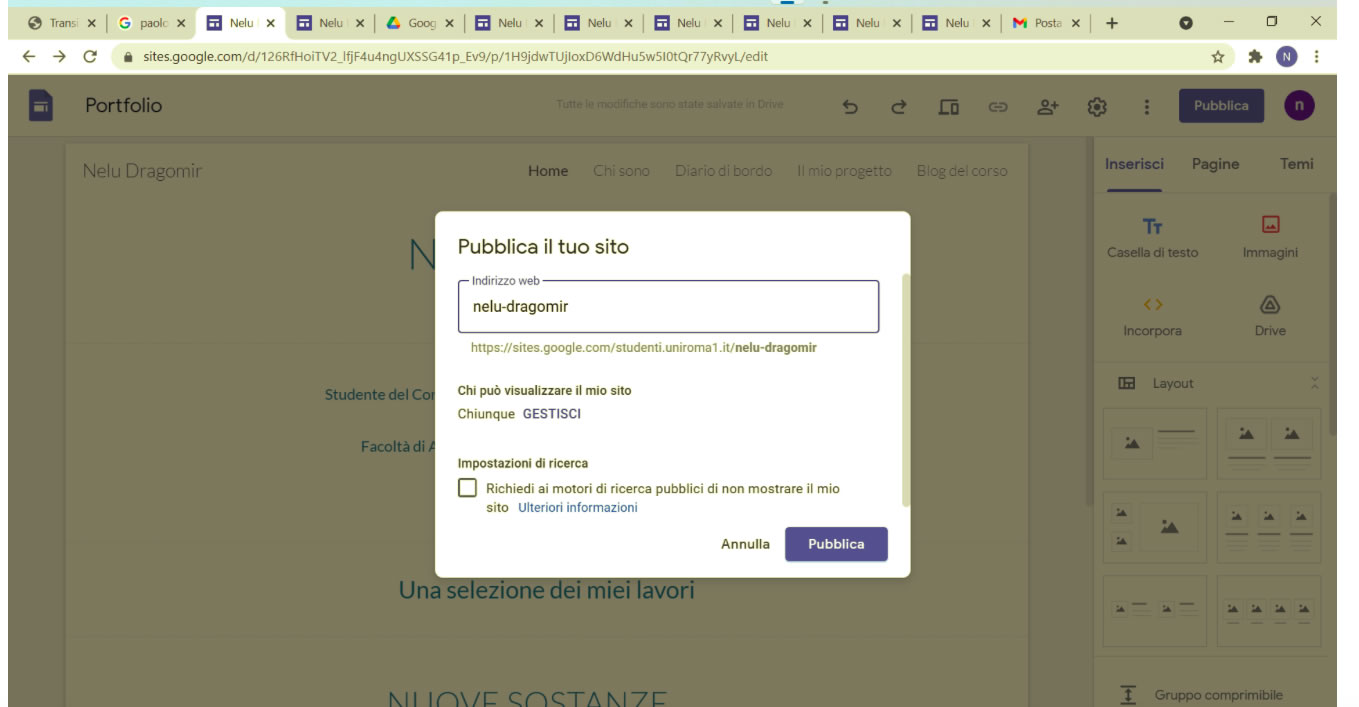This screenshot has width=1359, height=707.
Task: Open the device preview icon
Action: 949,107
